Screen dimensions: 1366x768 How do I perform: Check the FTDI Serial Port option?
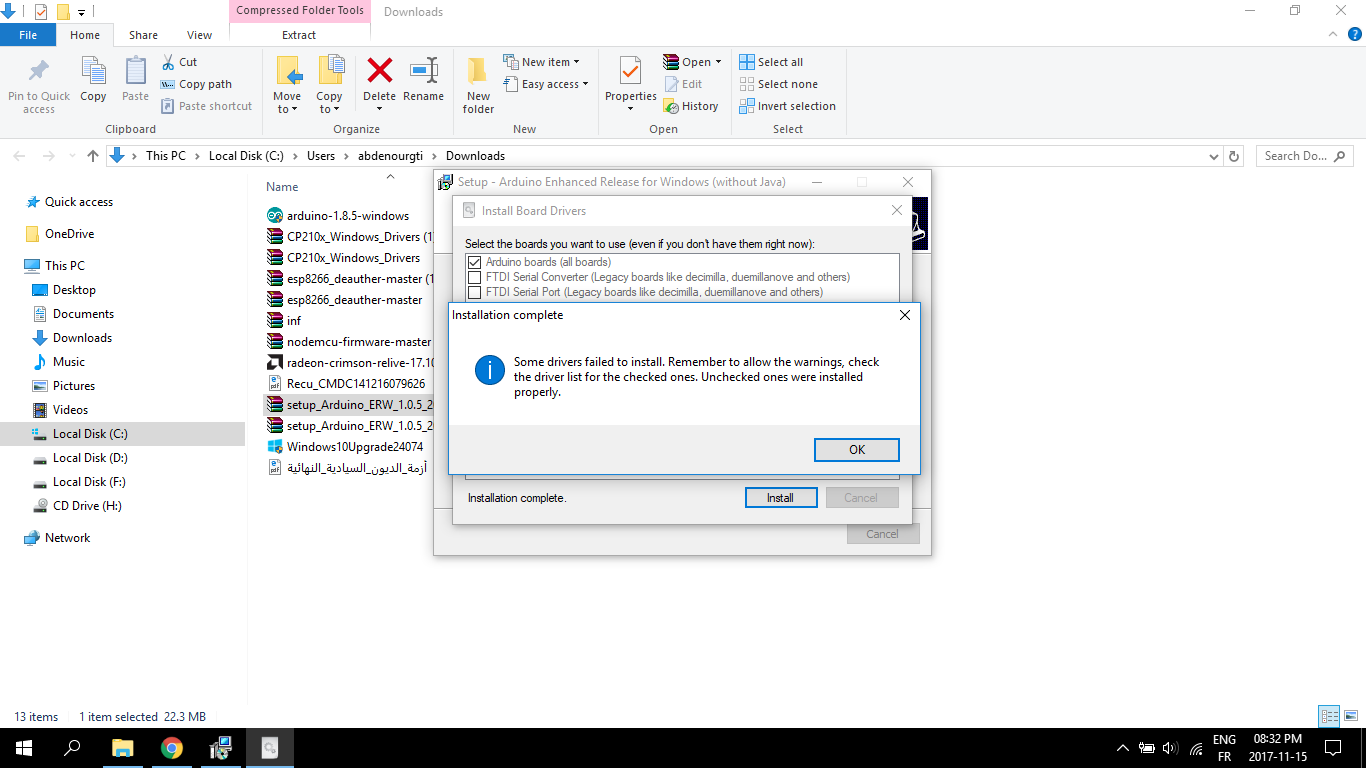tap(474, 292)
